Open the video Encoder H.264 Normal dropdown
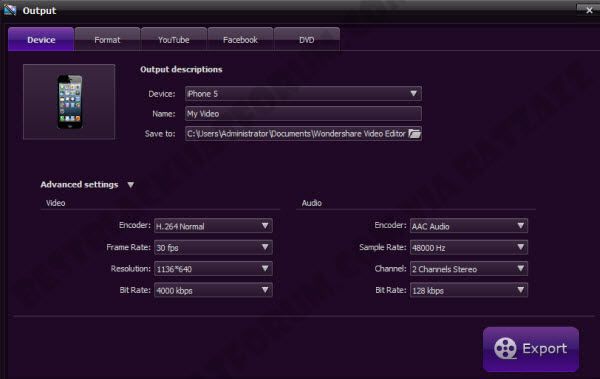 pos(213,226)
